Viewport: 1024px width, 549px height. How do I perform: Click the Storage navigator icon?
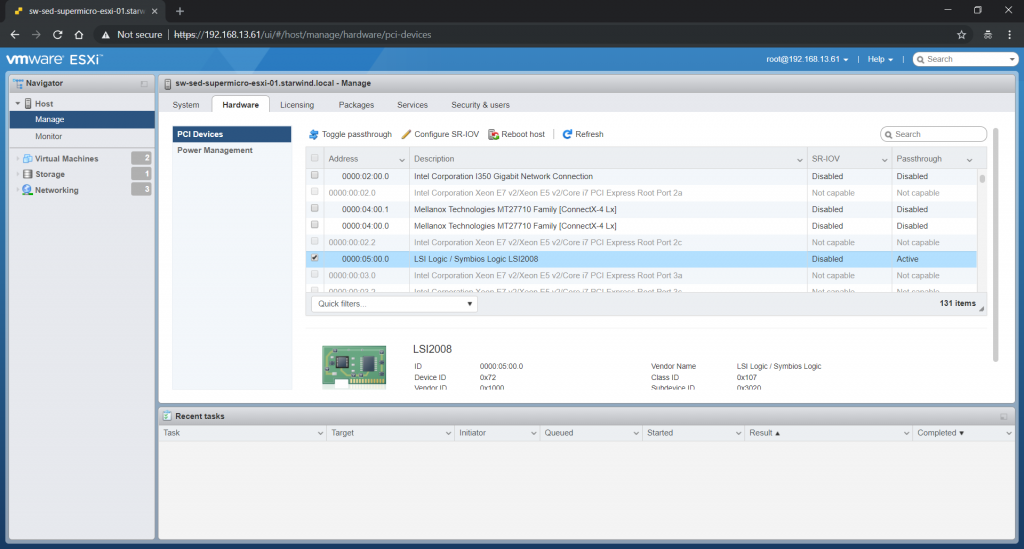[27, 174]
